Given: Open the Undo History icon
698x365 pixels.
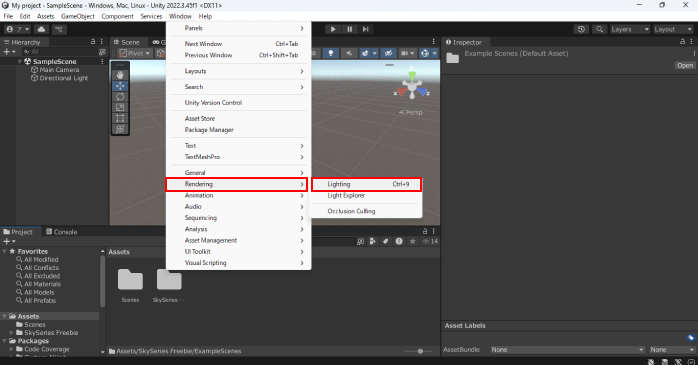Looking at the screenshot, I should (x=581, y=29).
